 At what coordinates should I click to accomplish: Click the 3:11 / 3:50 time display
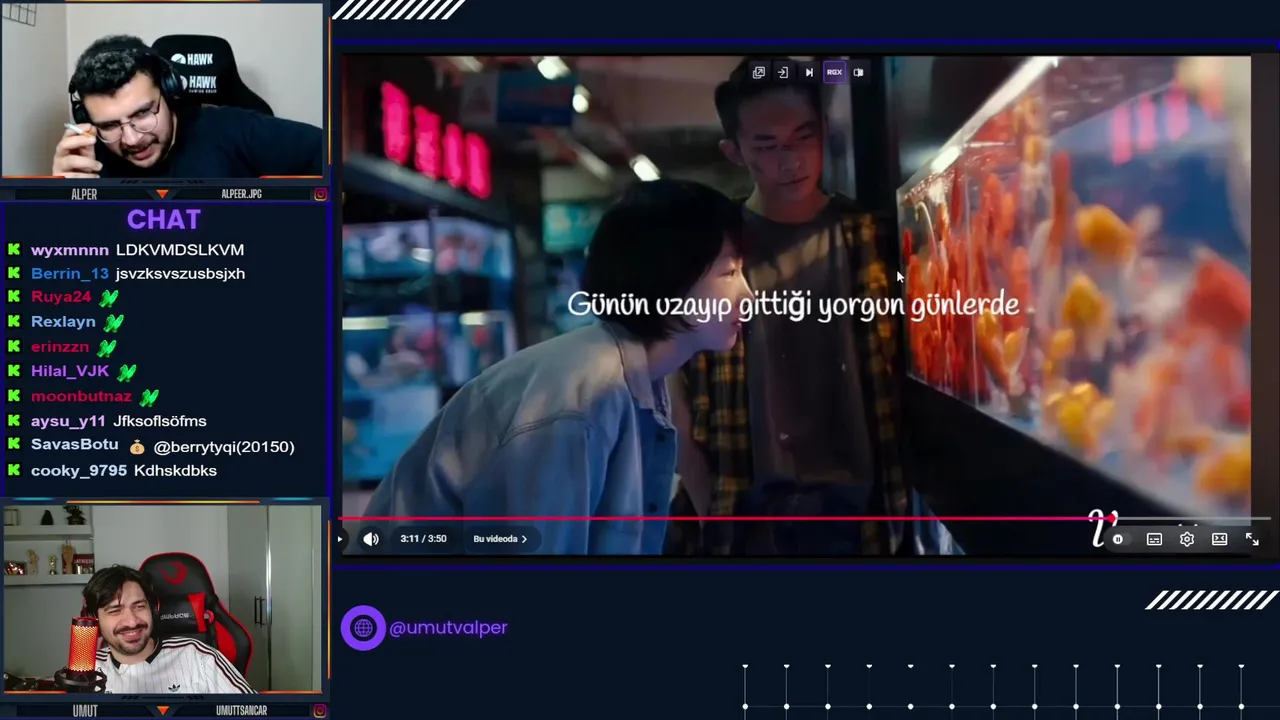click(x=423, y=539)
